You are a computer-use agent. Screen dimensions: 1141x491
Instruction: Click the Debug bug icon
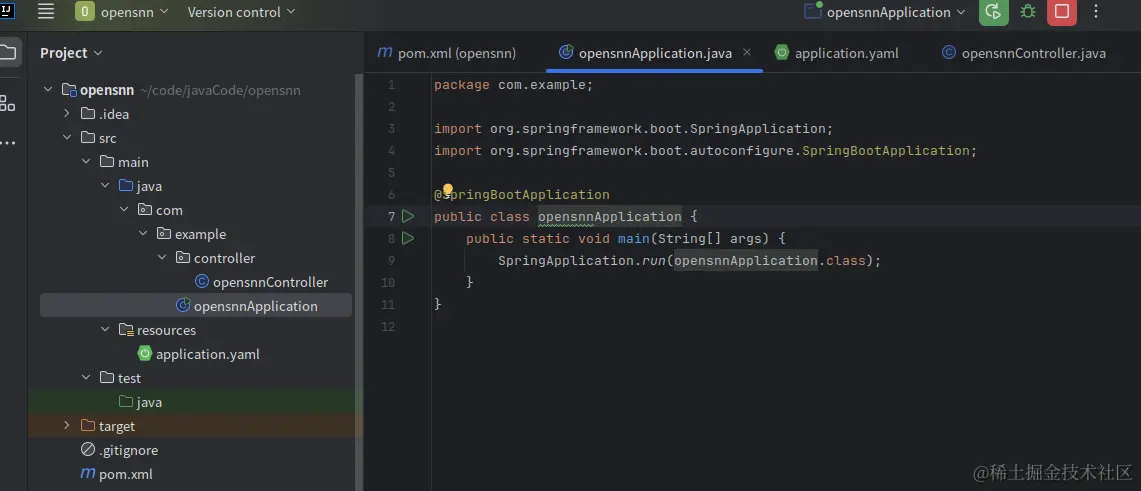coord(1027,12)
